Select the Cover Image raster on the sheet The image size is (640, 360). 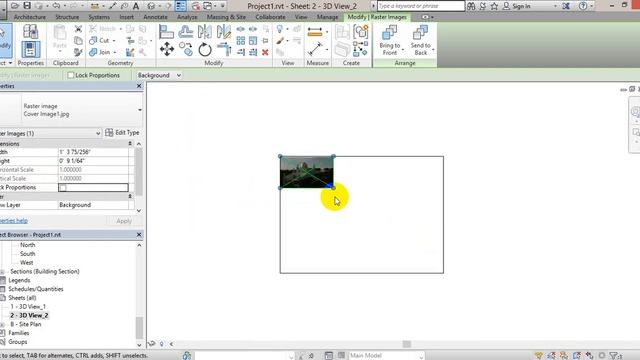(307, 172)
